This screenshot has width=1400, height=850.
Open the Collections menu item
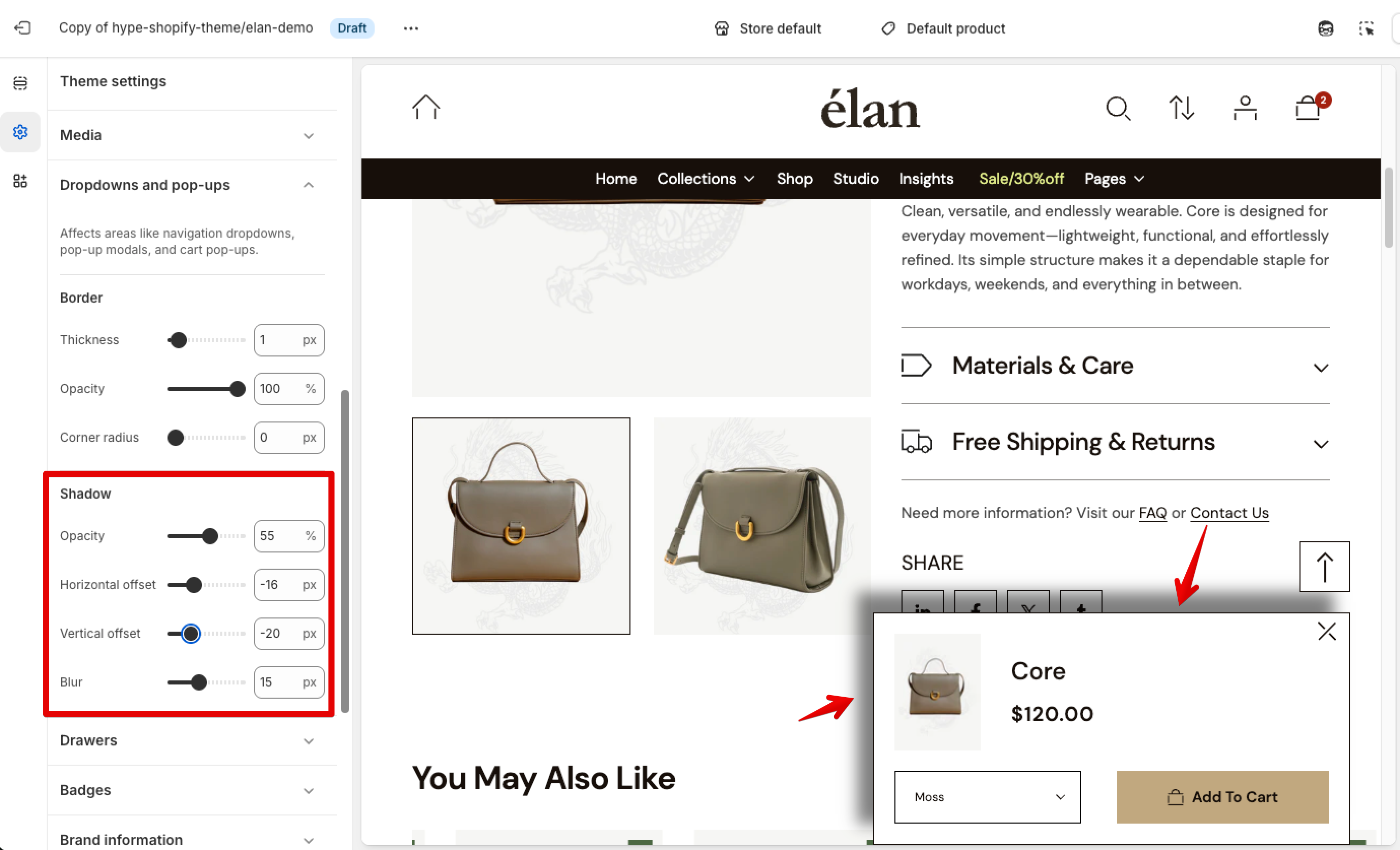[706, 178]
